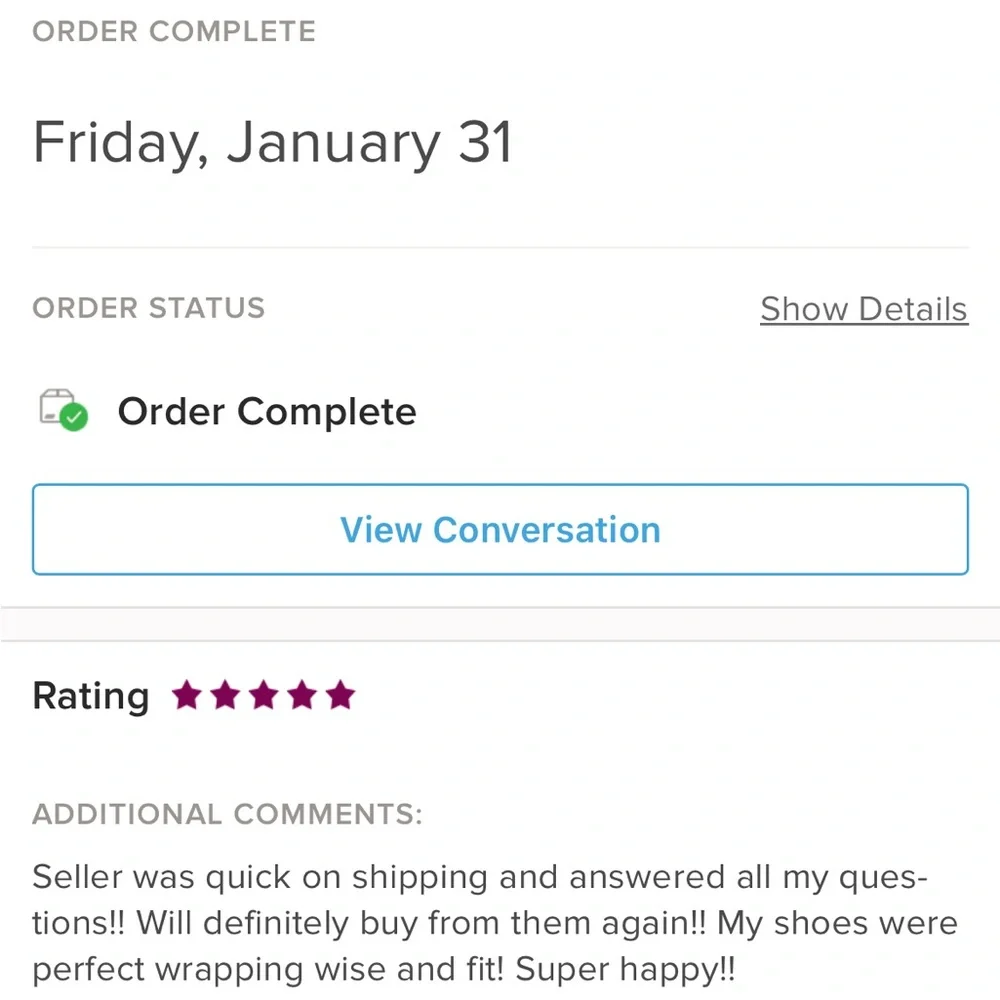Image resolution: width=1000 pixels, height=1000 pixels.
Task: Click the thin divider line above ORDER STATUS
Action: click(500, 247)
